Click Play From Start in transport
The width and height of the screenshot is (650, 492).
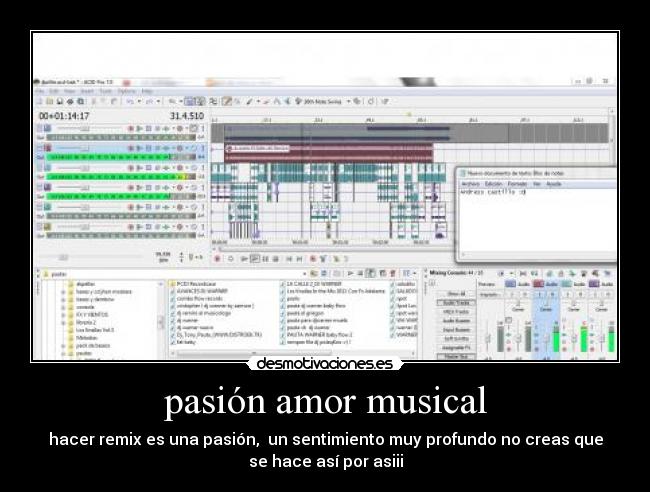[245, 259]
